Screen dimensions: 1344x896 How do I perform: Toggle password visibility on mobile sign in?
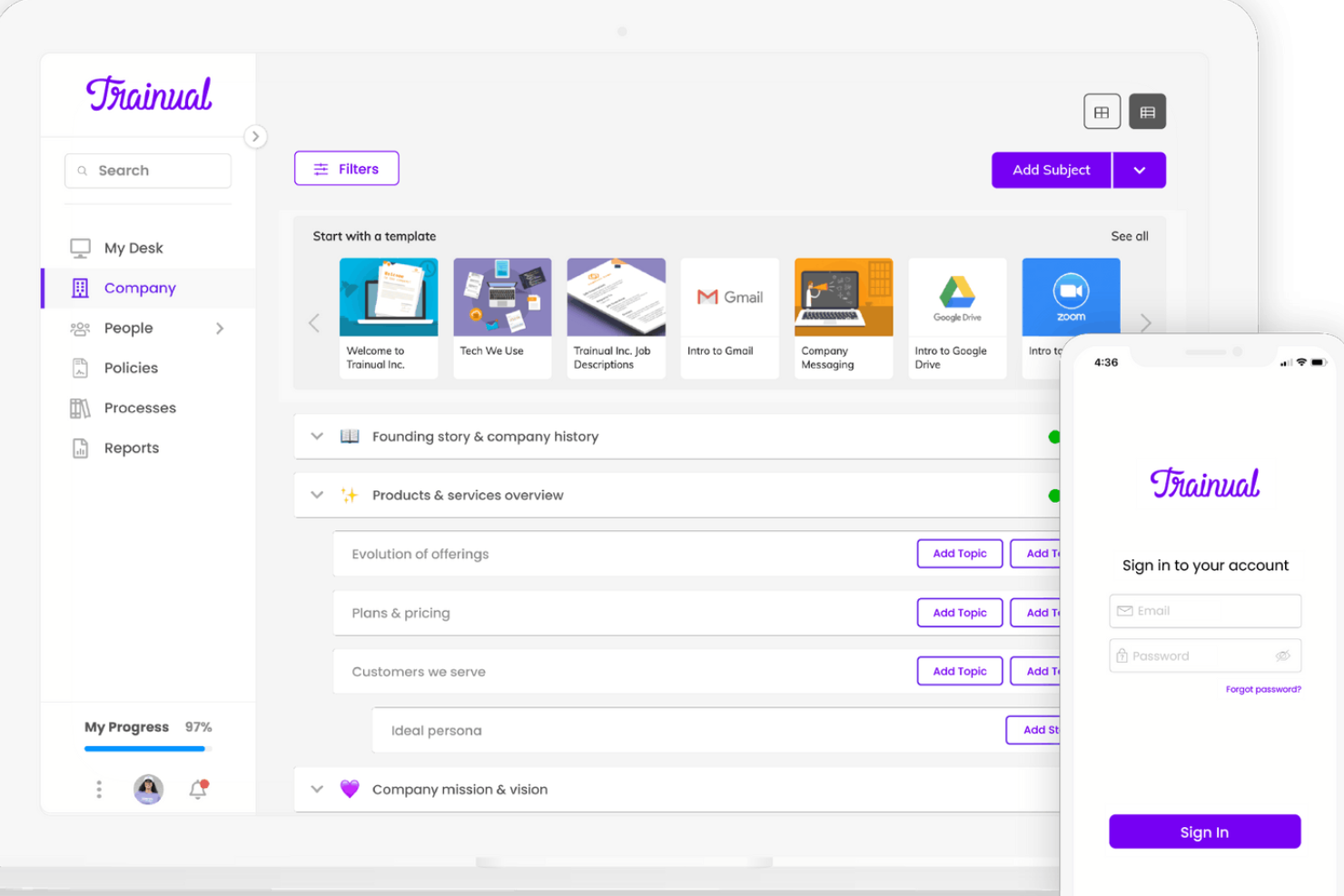[x=1282, y=655]
